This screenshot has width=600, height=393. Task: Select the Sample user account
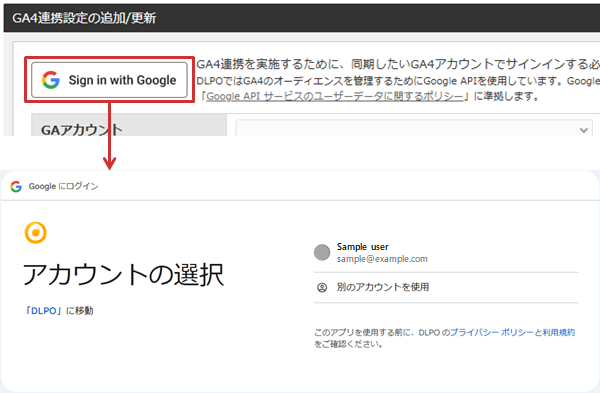(446, 253)
